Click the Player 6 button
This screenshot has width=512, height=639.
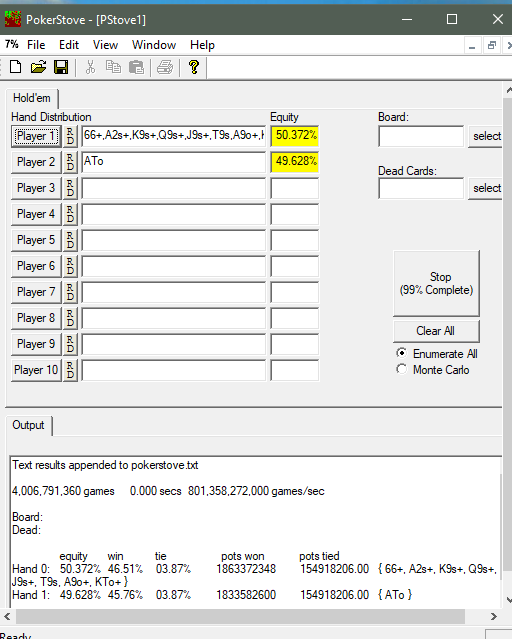click(x=36, y=267)
